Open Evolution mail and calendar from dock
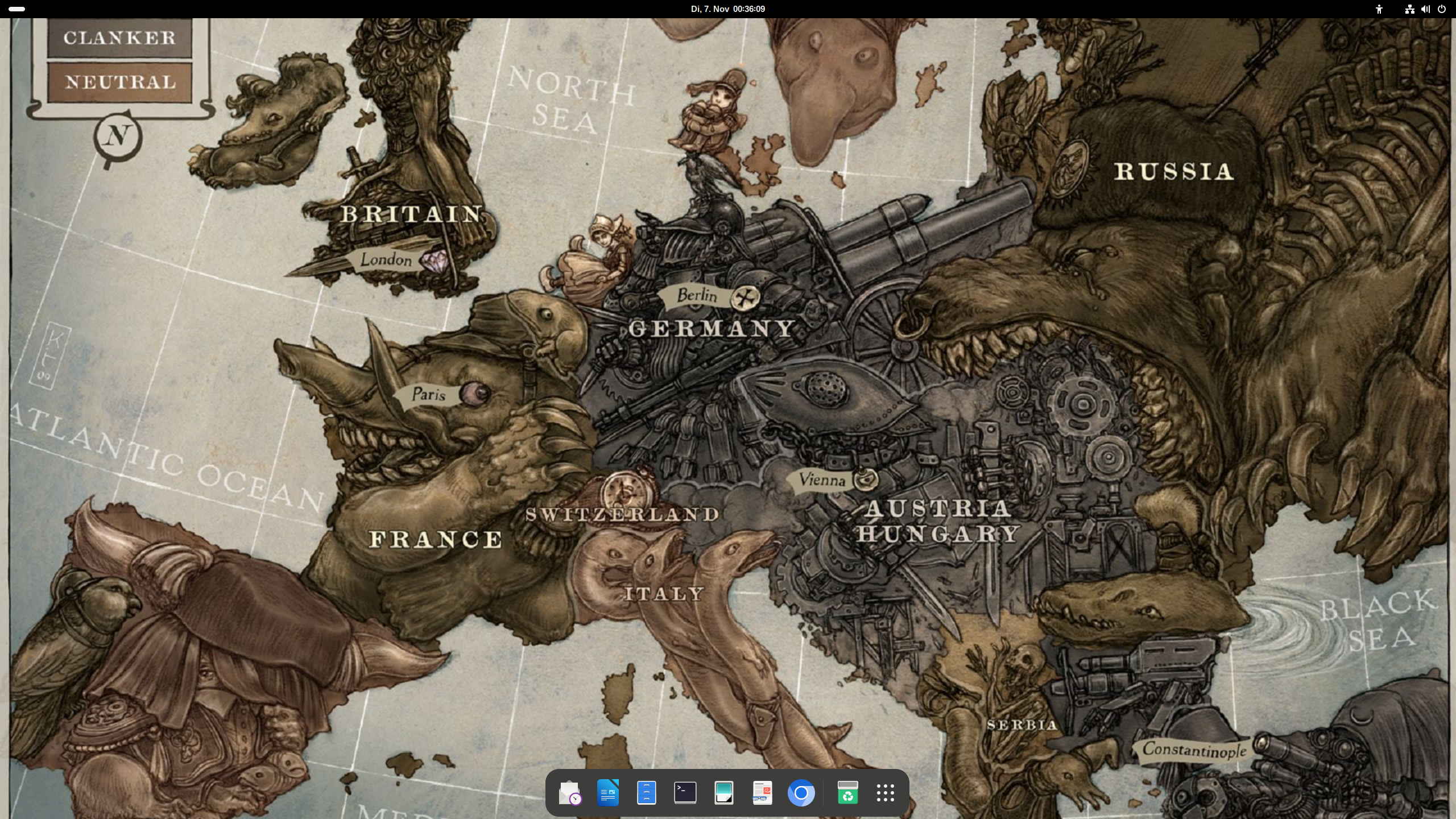 click(569, 793)
